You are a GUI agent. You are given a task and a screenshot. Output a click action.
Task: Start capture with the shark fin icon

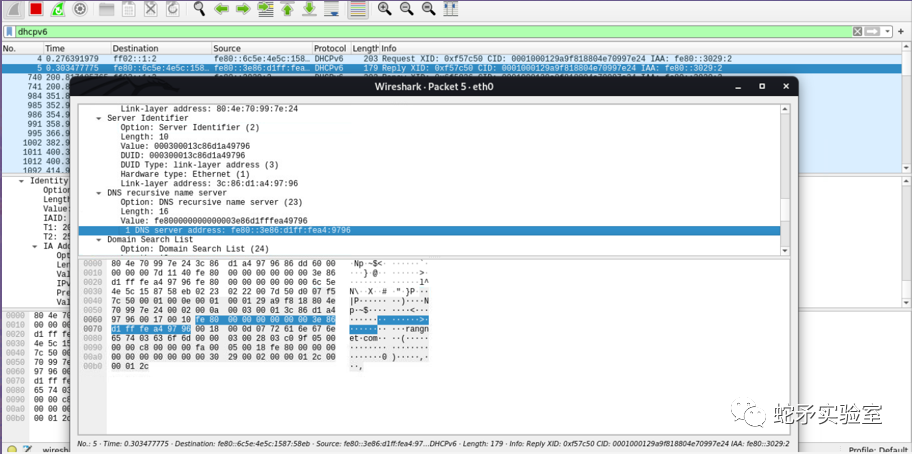(13, 9)
